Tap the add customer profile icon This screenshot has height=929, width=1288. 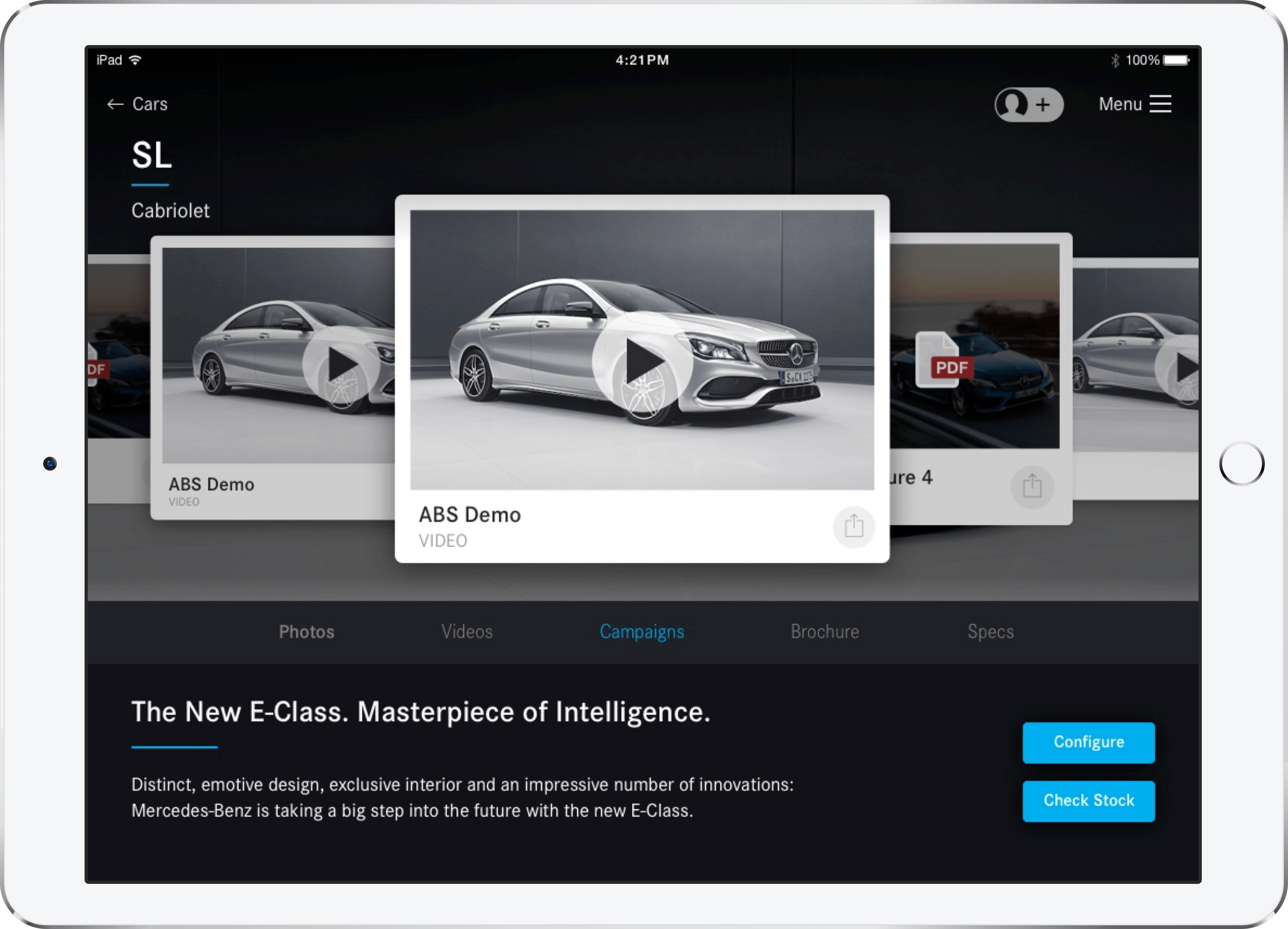pyautogui.click(x=1029, y=104)
